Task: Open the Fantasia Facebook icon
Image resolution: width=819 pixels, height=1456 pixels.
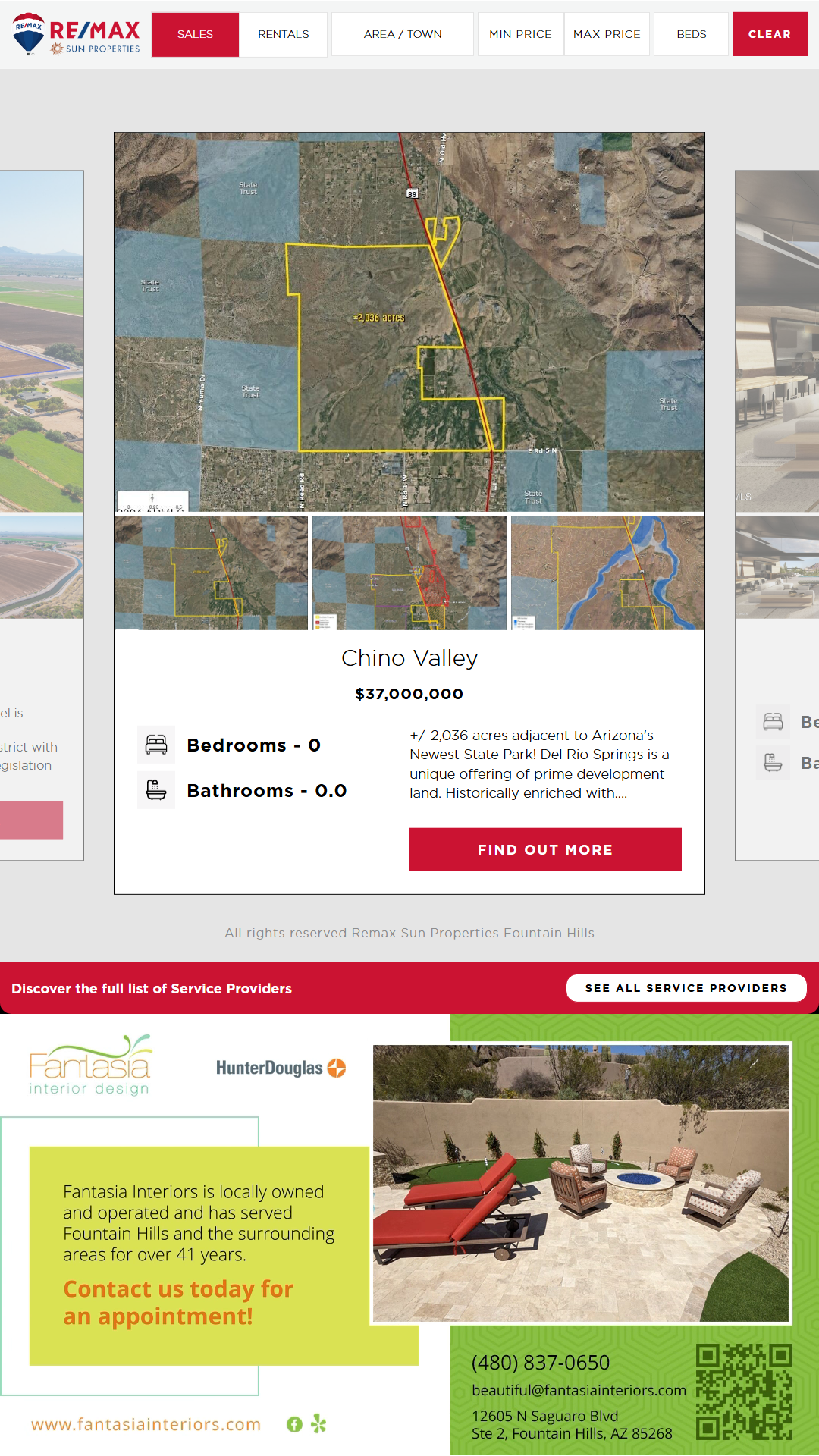Action: click(294, 1424)
